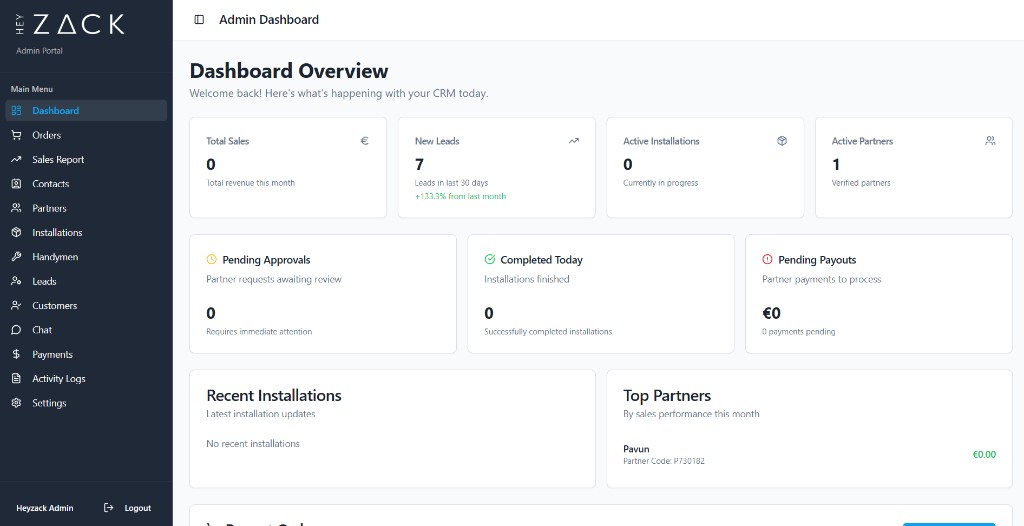Screen dimensions: 1024x526
Task: Click the Logout arrow icon
Action: click(109, 508)
